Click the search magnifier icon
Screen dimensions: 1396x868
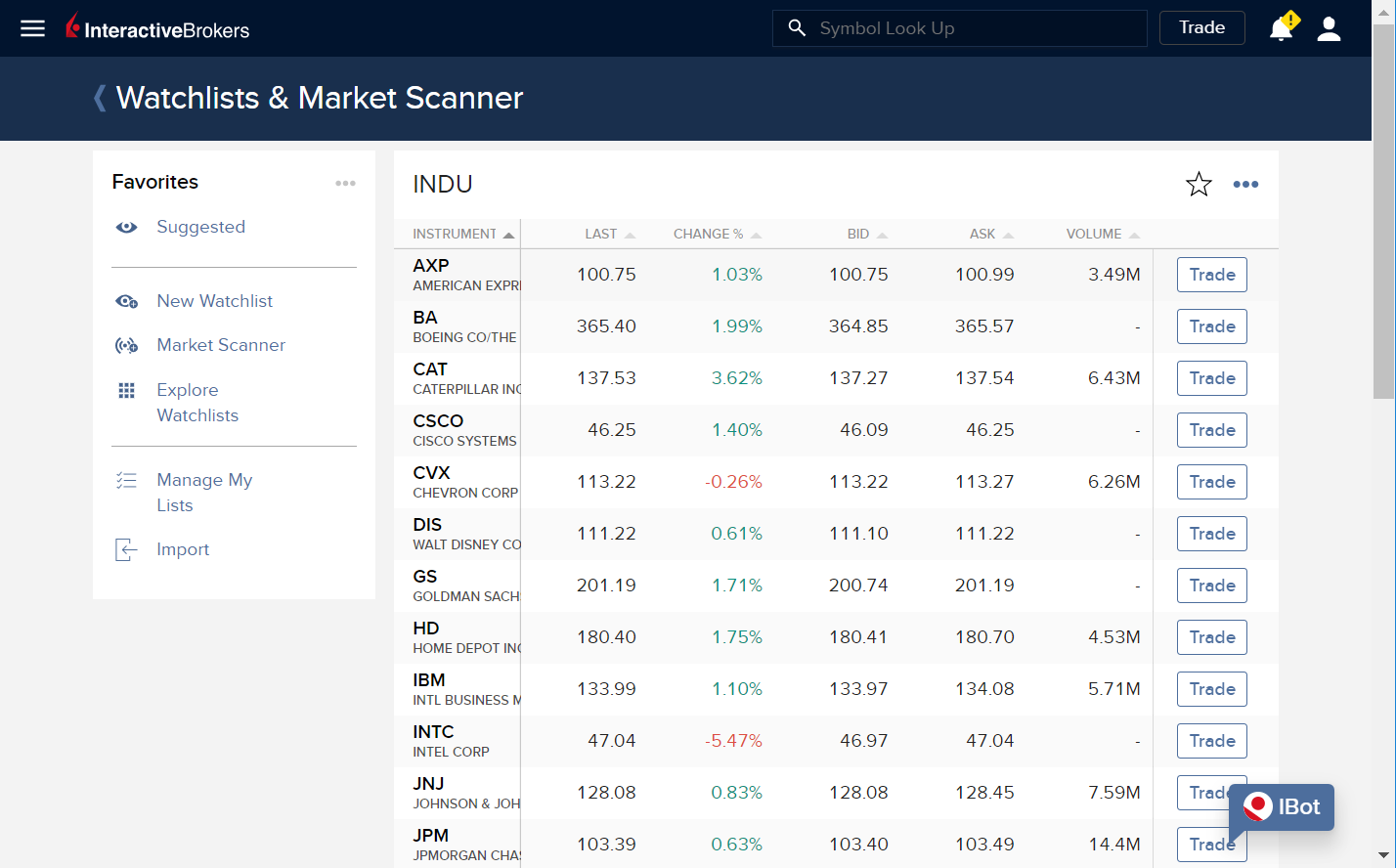pyautogui.click(x=797, y=28)
